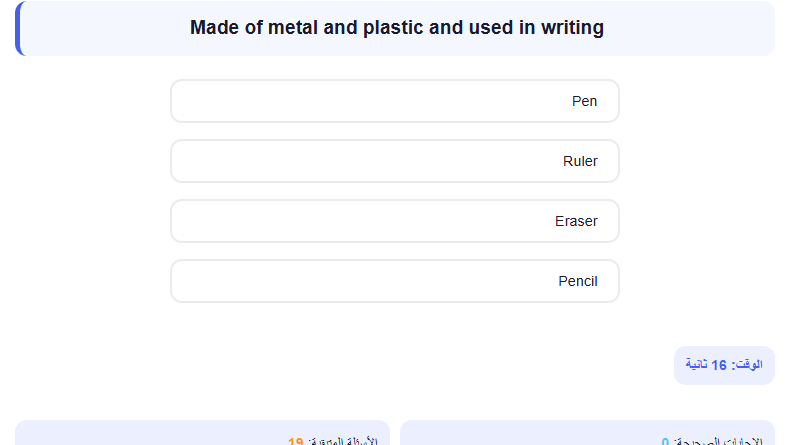
Task: Open the correct answers panel showing 0
Action: click(x=587, y=433)
